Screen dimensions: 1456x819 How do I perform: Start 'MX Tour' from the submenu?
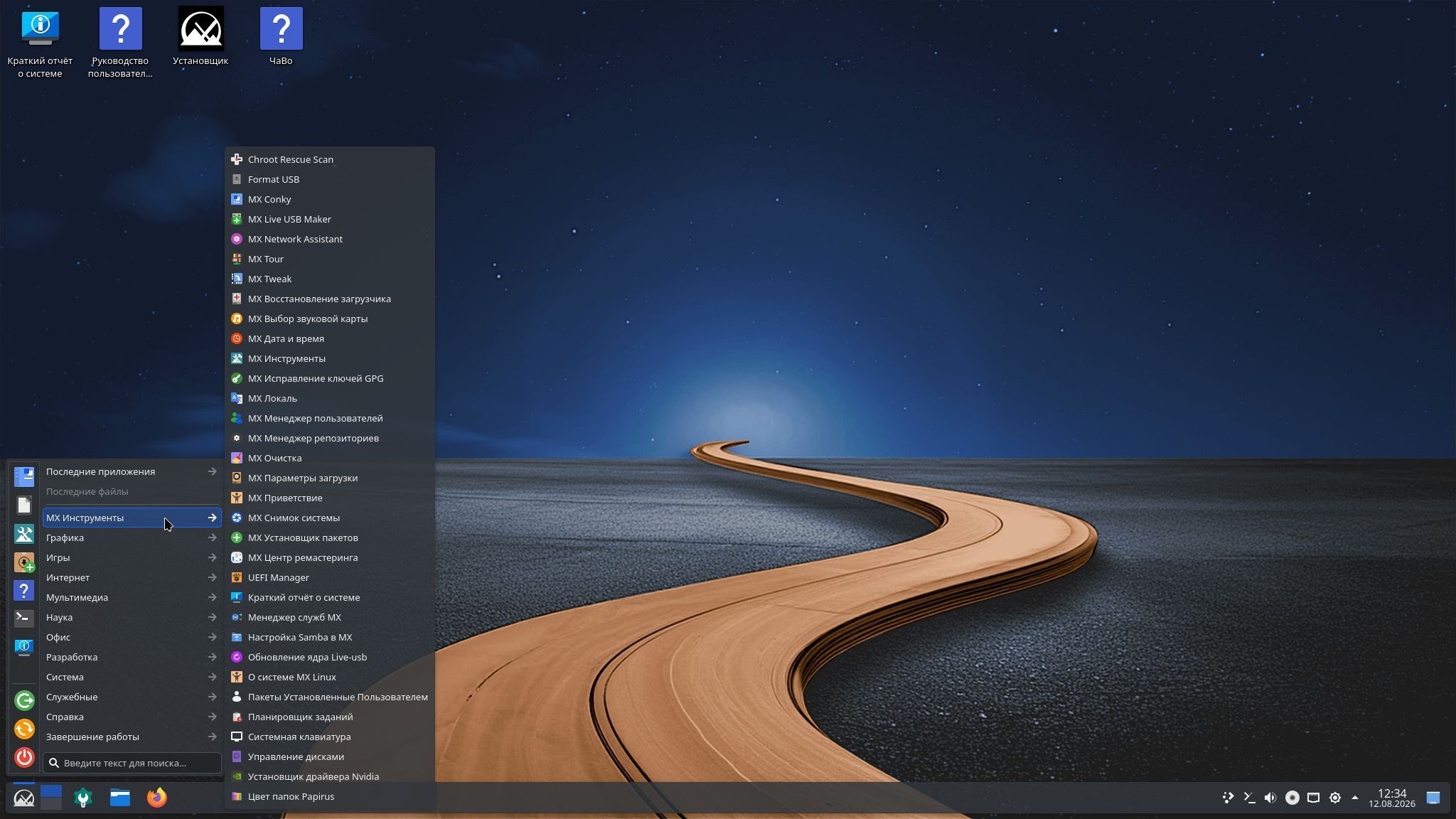pyautogui.click(x=330, y=259)
